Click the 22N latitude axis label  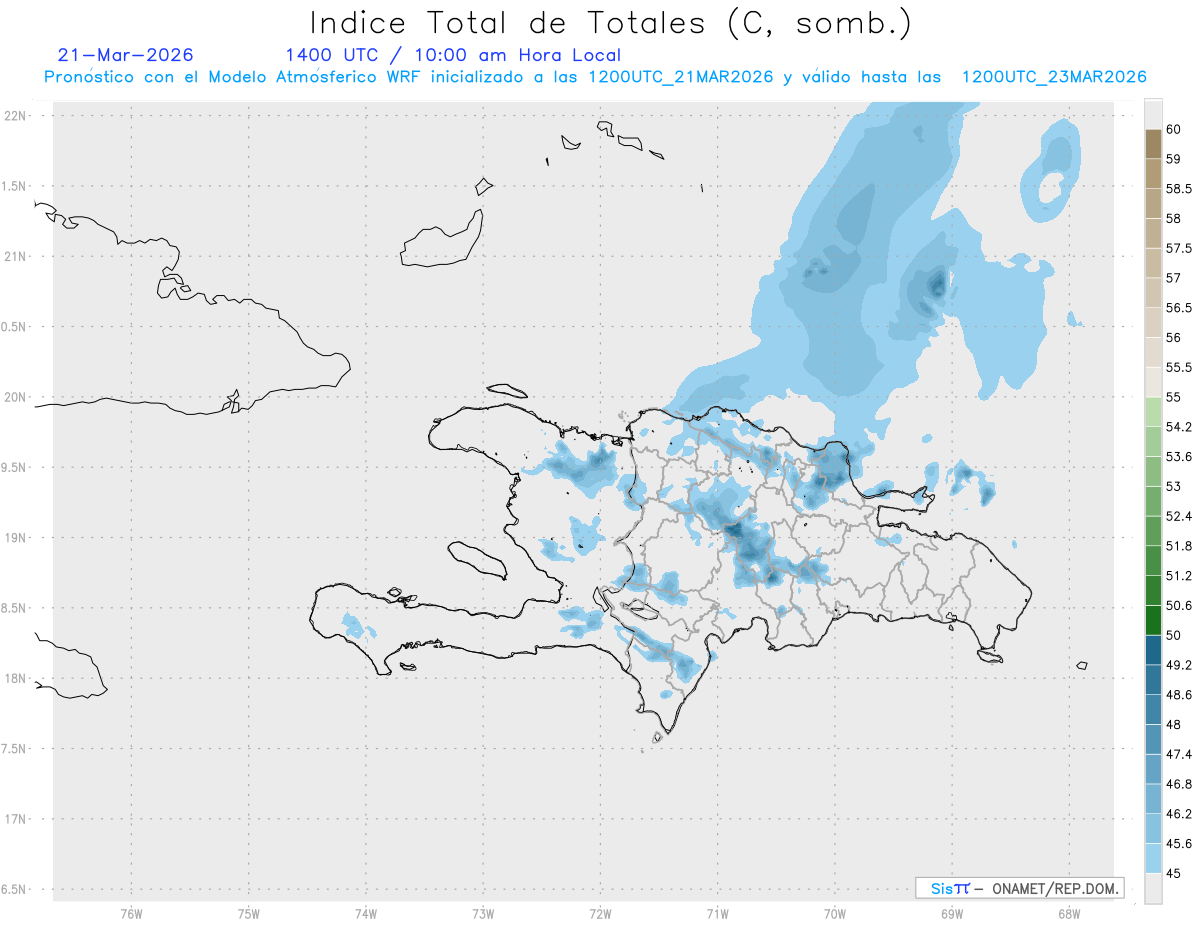tap(17, 115)
